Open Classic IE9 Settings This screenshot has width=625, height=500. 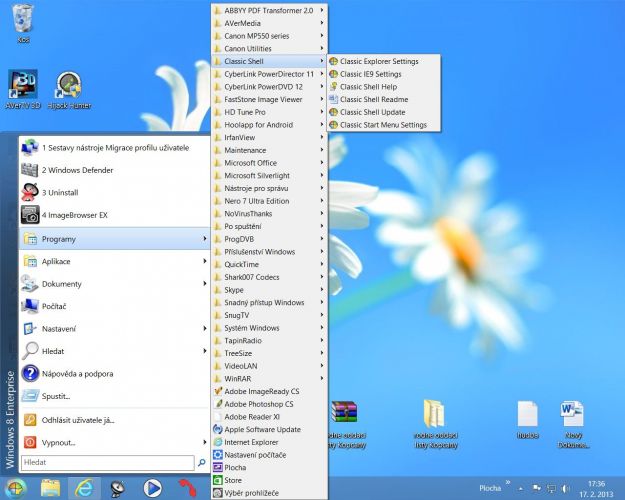coord(384,74)
